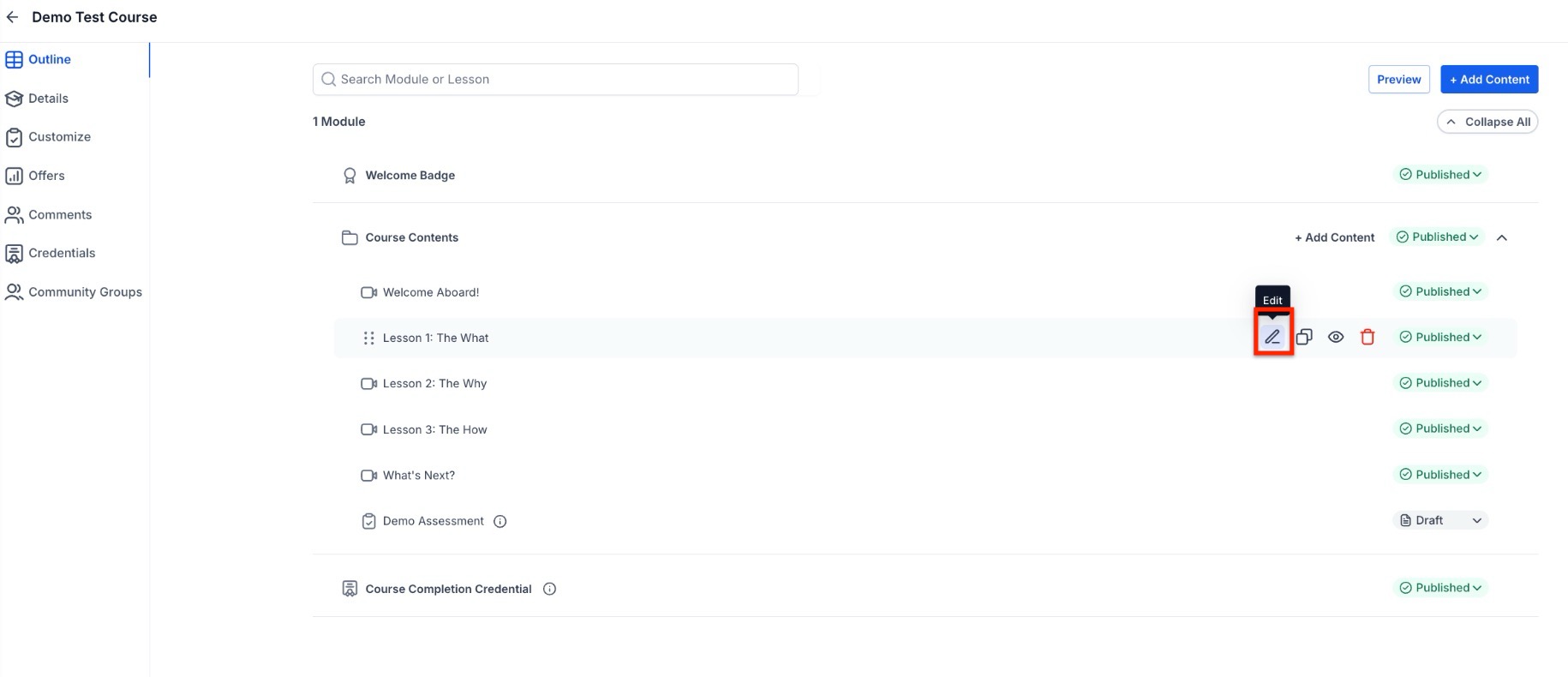Collapse the Course Contents module chevron
The height and width of the screenshot is (677, 1568).
pos(1502,237)
